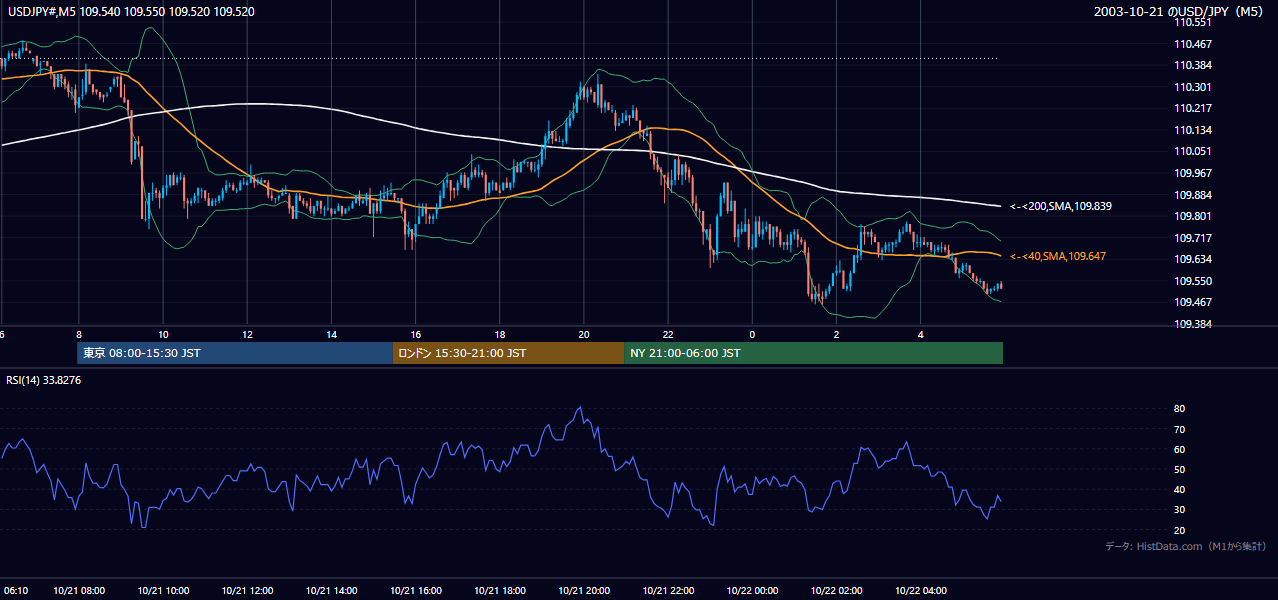Click the 10/21 20:00 time label
The width and height of the screenshot is (1278, 600).
584,590
